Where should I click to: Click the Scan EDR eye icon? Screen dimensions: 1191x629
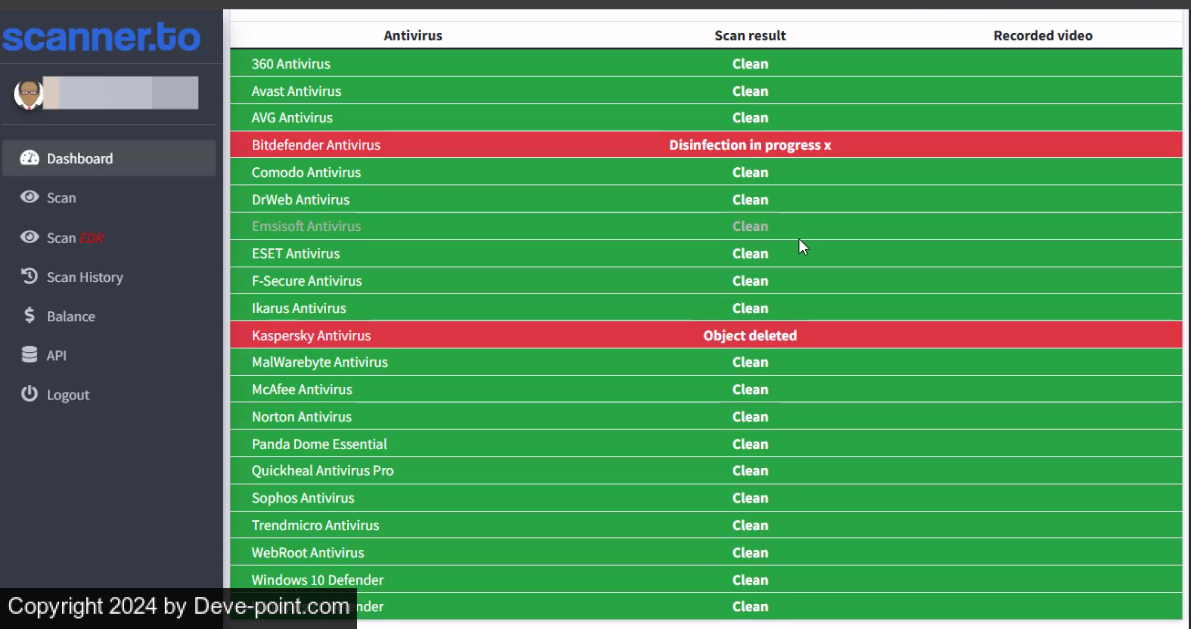coord(30,237)
